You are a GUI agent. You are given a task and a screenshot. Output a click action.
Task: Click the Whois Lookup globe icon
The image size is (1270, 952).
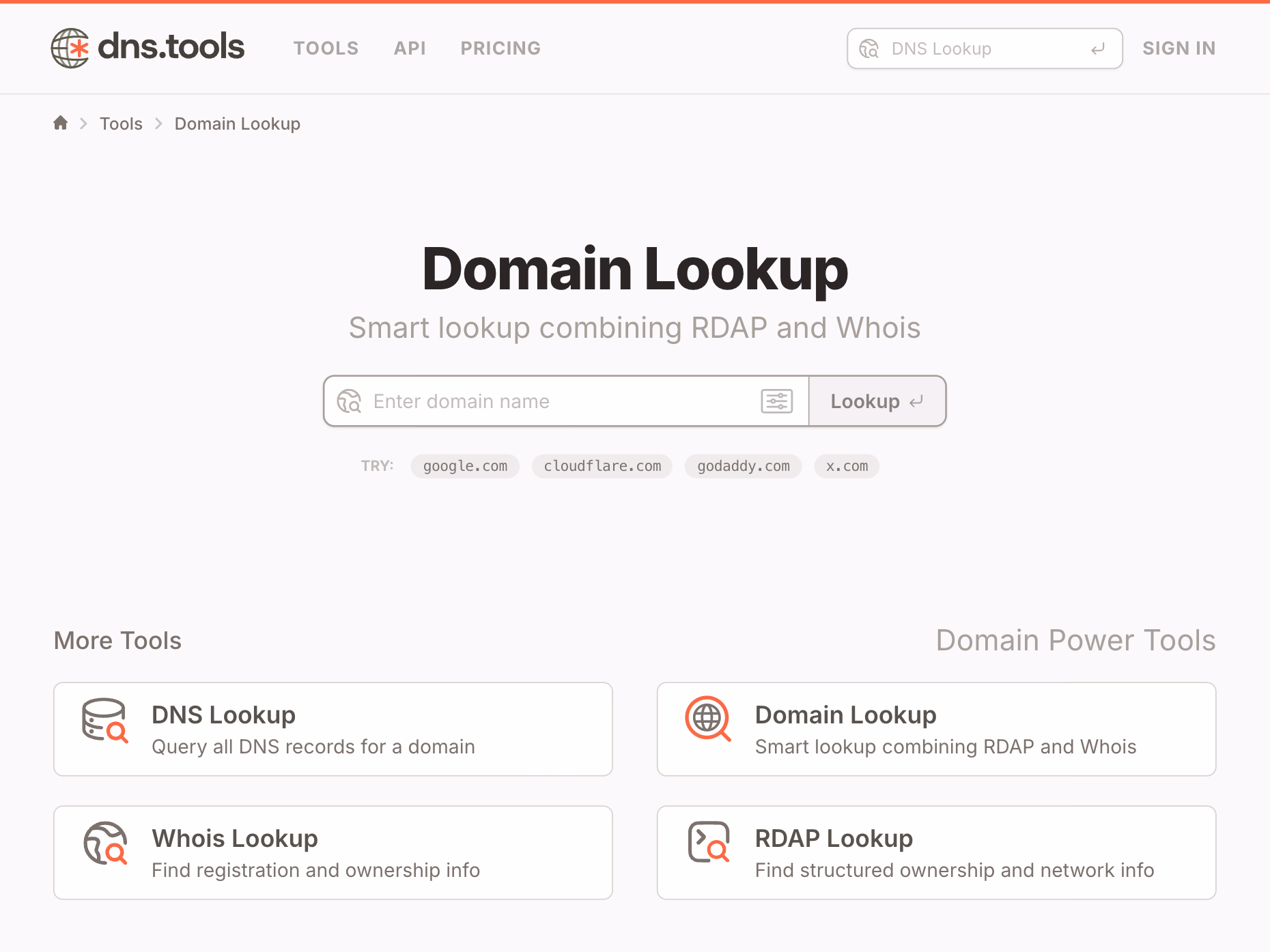[x=105, y=843]
